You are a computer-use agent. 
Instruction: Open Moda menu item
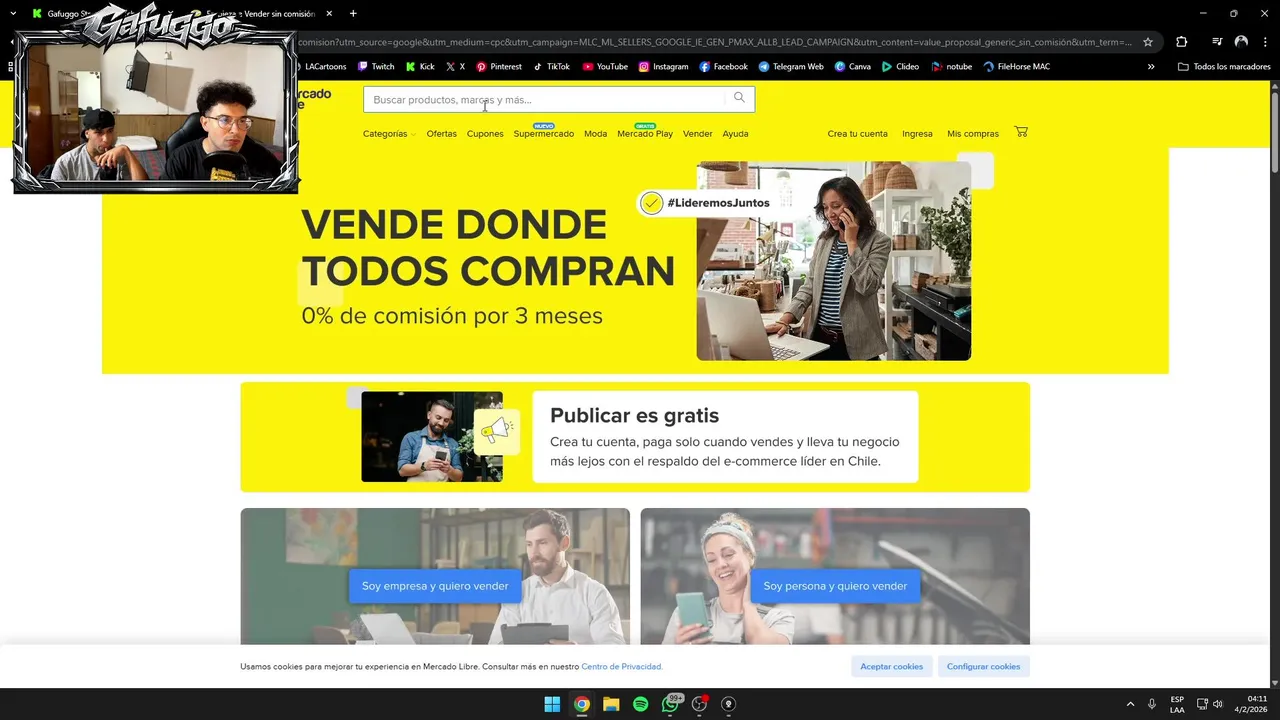(595, 134)
